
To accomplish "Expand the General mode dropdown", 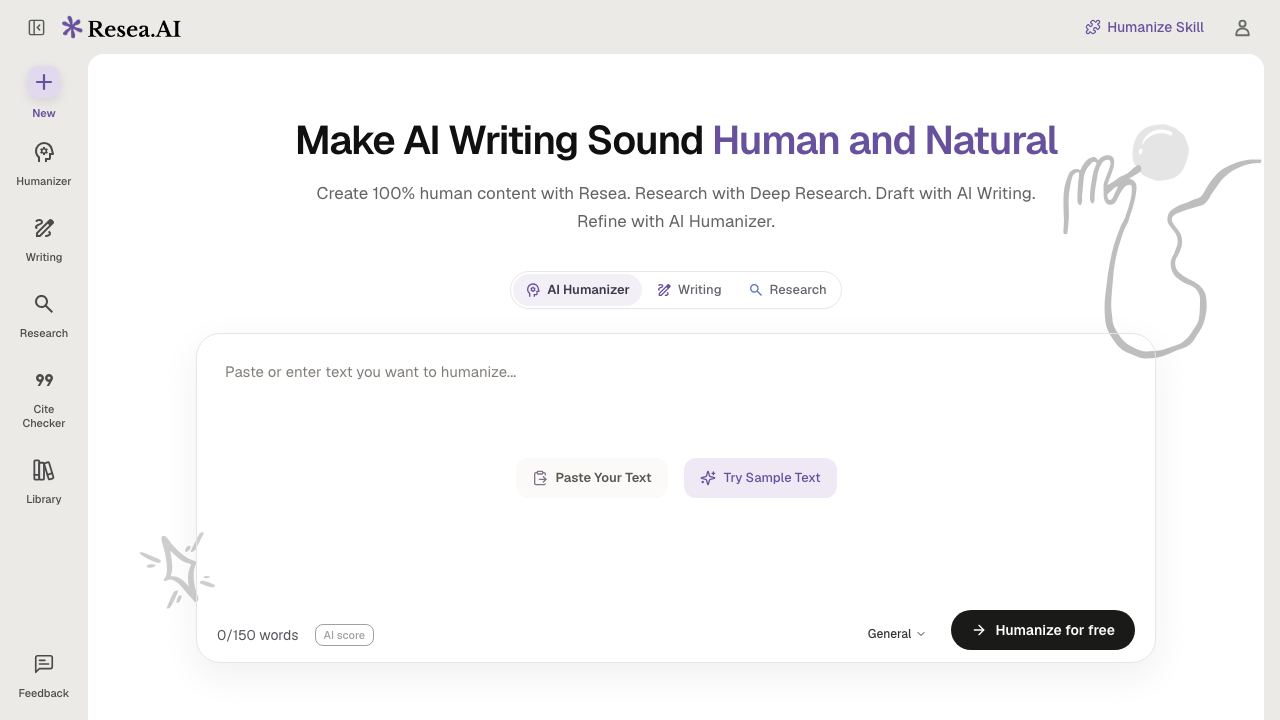I will (897, 634).
